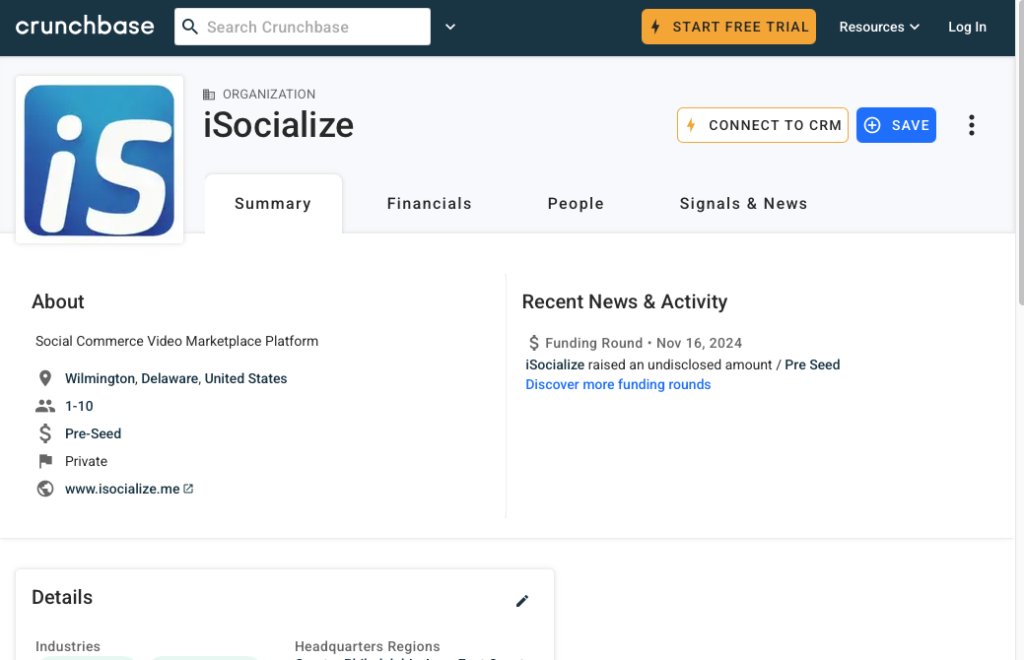Open the People tab

pyautogui.click(x=575, y=204)
